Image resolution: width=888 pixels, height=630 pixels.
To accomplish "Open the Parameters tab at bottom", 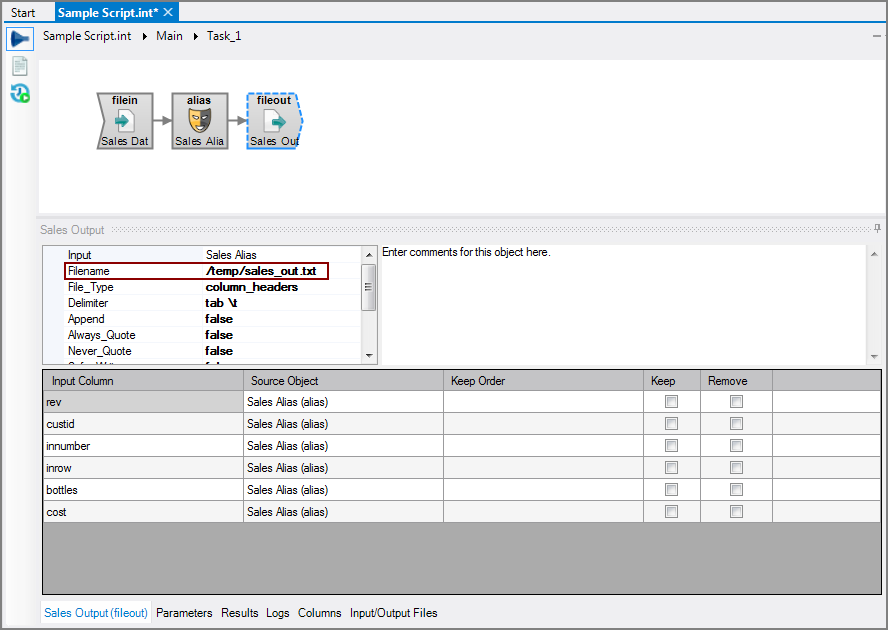I will tap(184, 613).
